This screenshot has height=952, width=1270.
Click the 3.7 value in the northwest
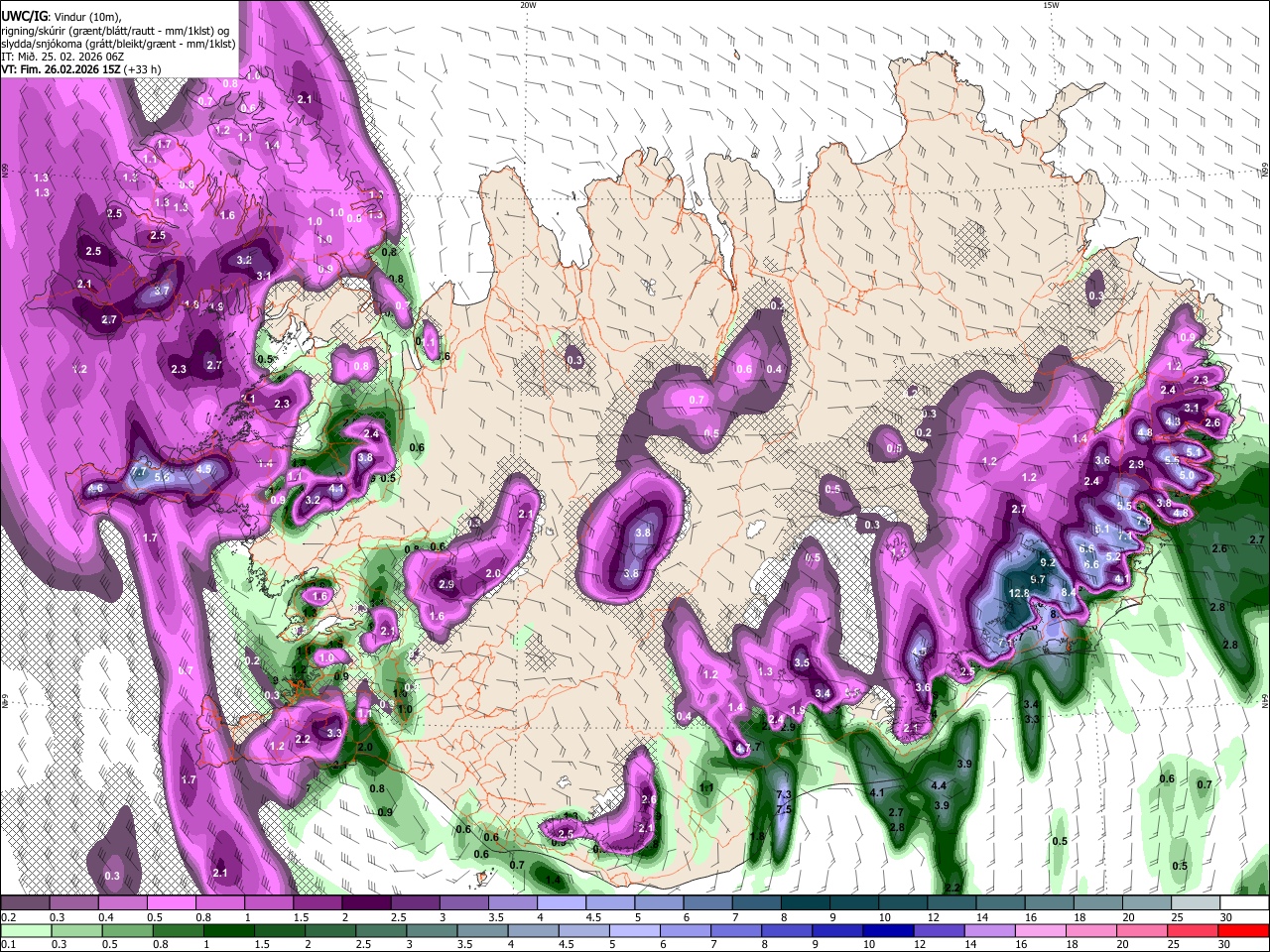[x=163, y=291]
